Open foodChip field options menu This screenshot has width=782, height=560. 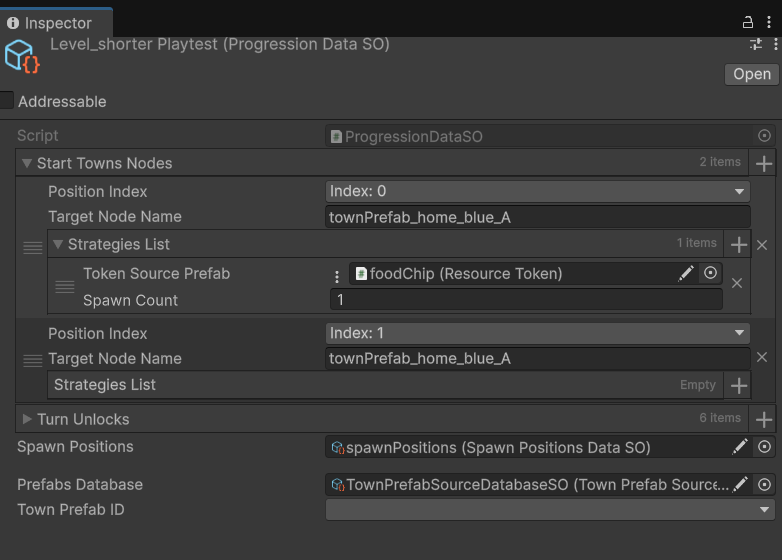[x=337, y=276]
